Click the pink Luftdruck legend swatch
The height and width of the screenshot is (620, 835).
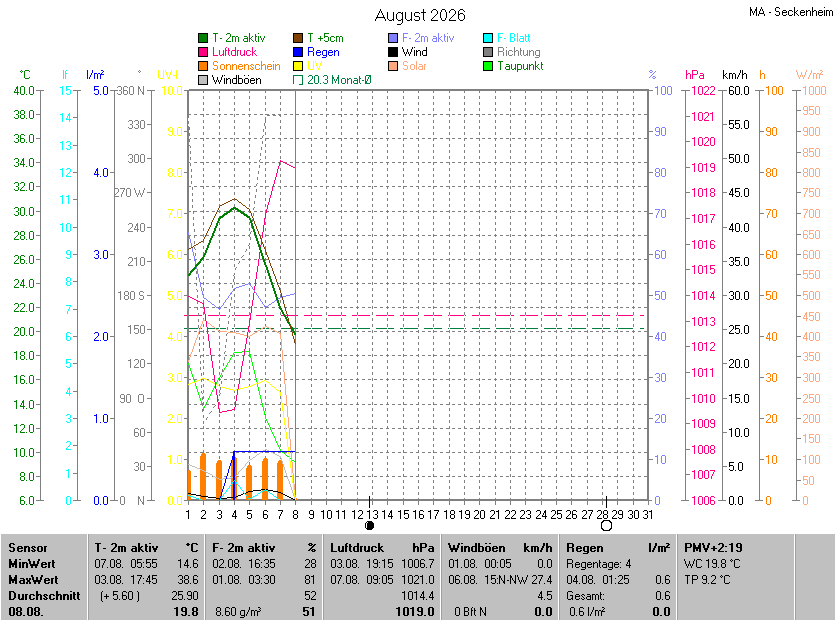click(x=203, y=52)
